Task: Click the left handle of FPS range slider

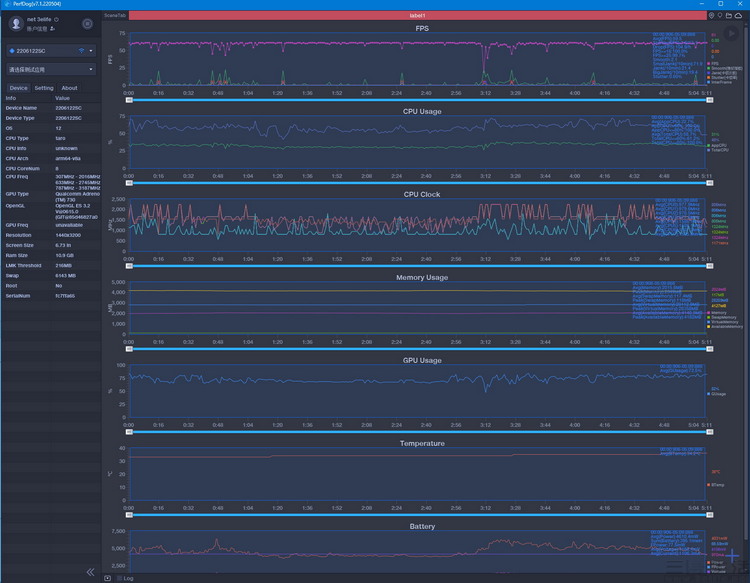Action: tap(129, 100)
